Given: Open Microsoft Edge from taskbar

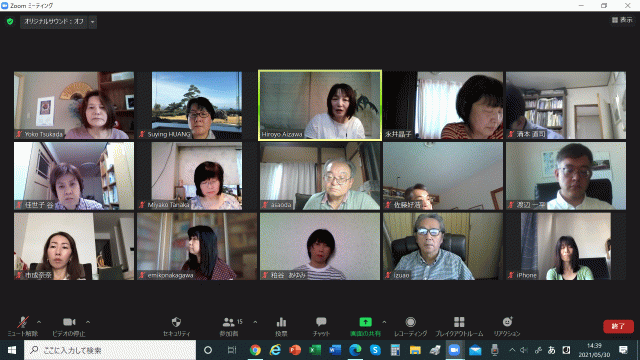Looking at the screenshot, I should 355,350.
